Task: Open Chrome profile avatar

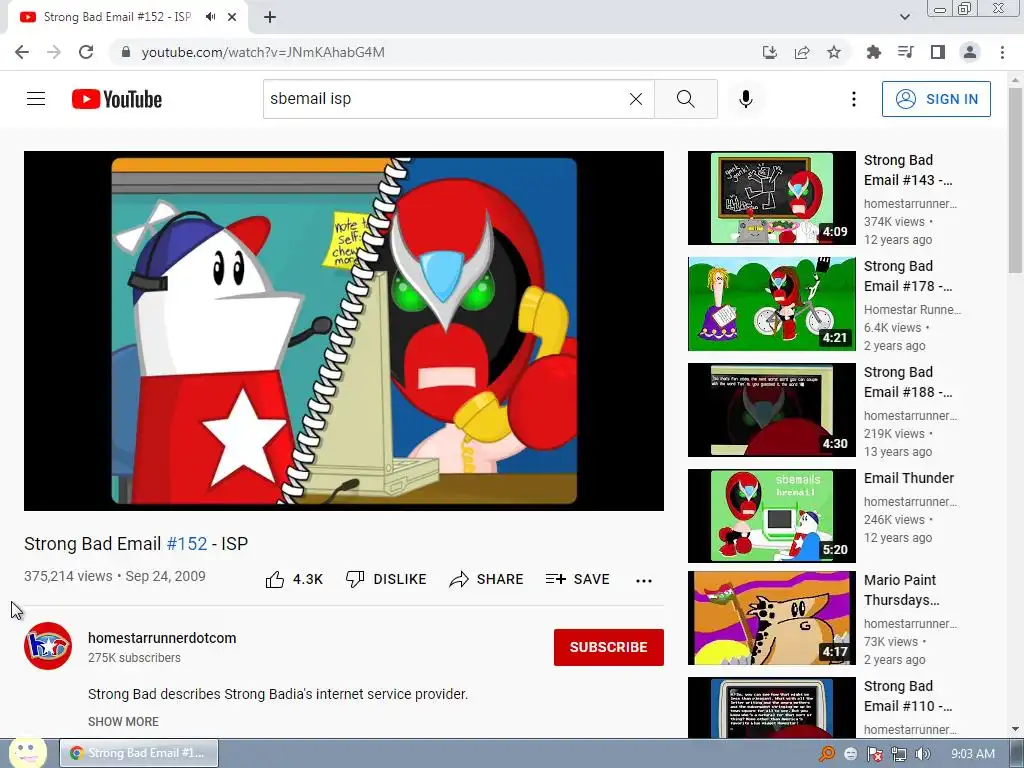Action: pos(970,52)
